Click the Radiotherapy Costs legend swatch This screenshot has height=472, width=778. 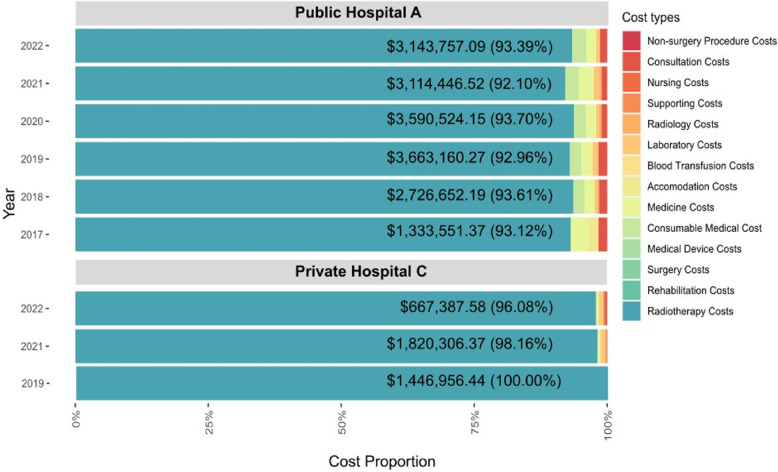[x=631, y=311]
